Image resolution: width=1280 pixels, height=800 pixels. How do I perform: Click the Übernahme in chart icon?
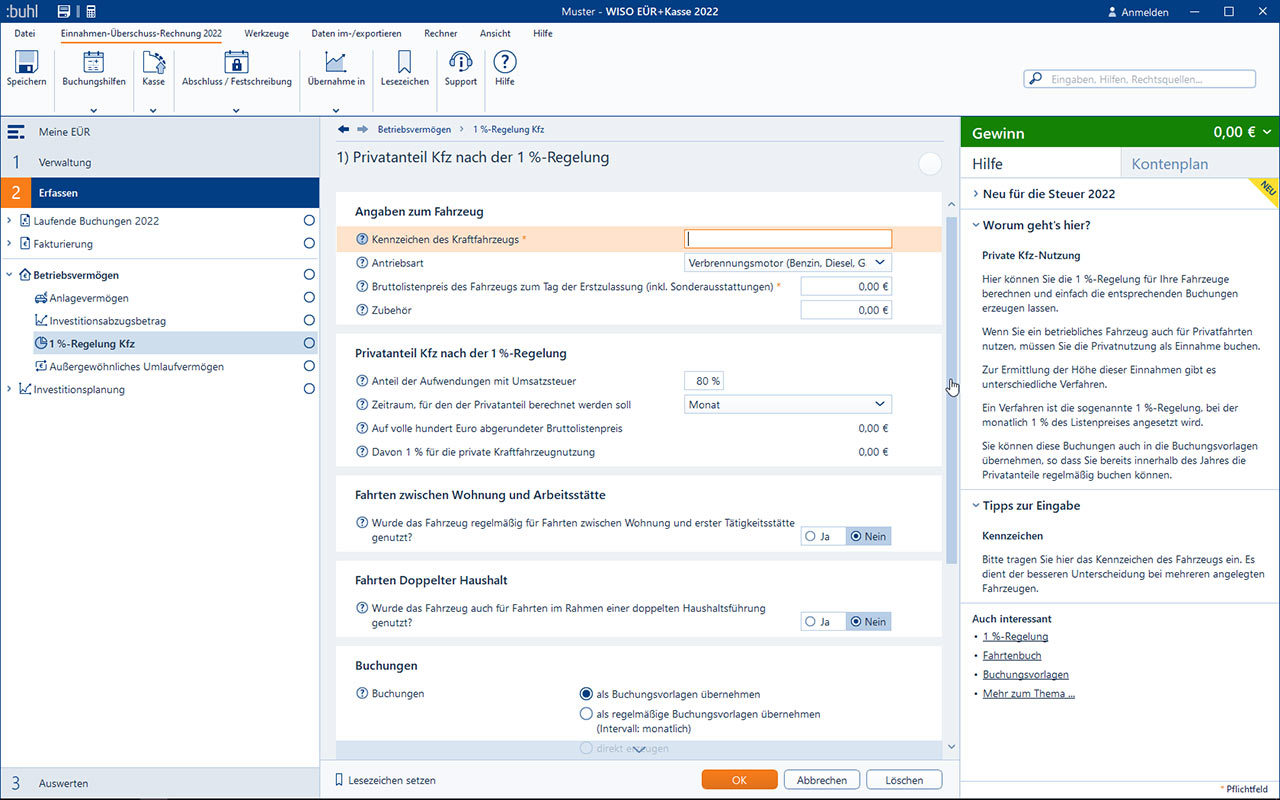pyautogui.click(x=336, y=62)
